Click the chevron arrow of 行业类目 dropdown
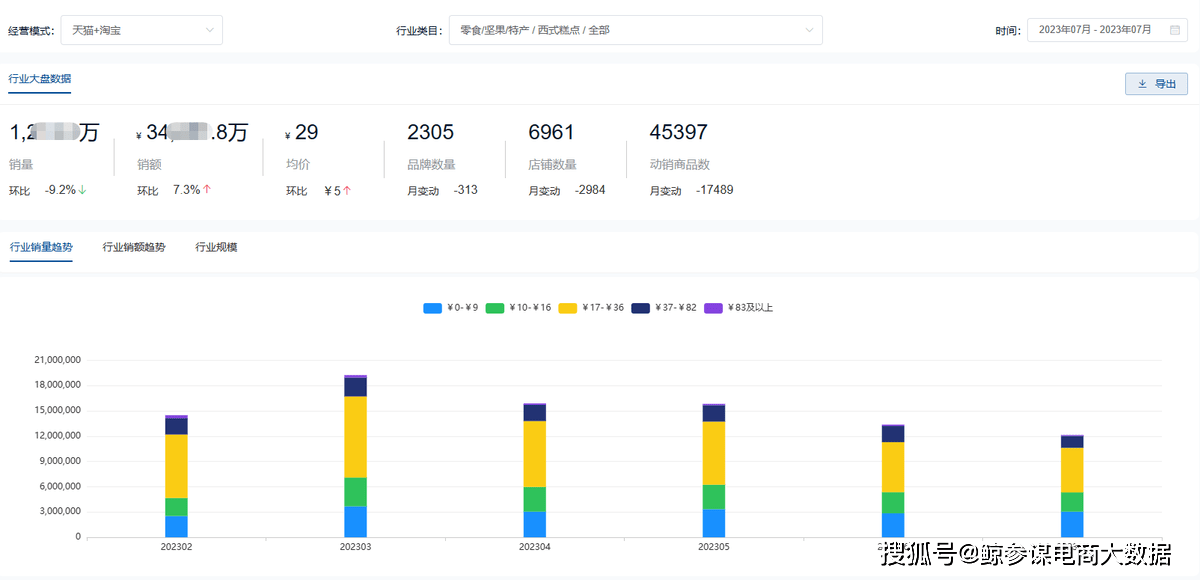The width and height of the screenshot is (1200, 580). 809,30
